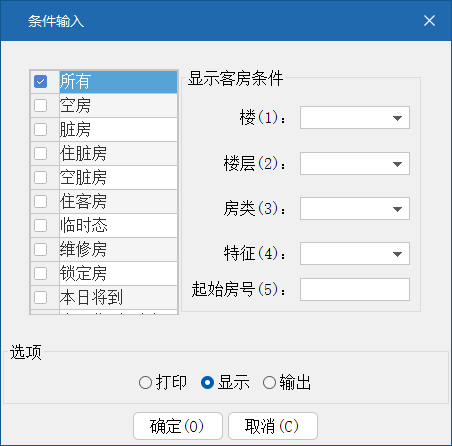This screenshot has width=452, height=446.
Task: Tick the 住脏房 checkbox
Action: pyautogui.click(x=40, y=153)
